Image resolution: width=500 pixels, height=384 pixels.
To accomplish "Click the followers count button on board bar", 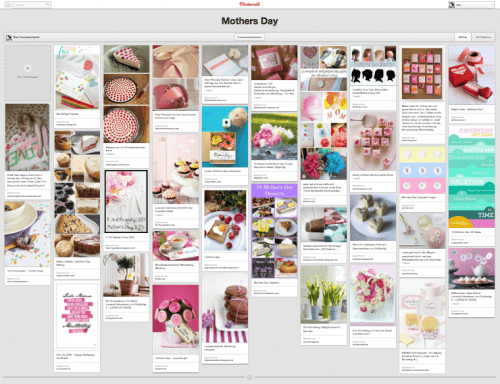I will 483,37.
